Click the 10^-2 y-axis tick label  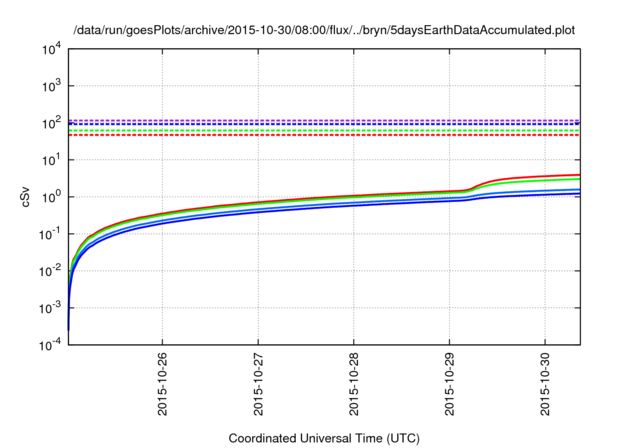[x=50, y=271]
